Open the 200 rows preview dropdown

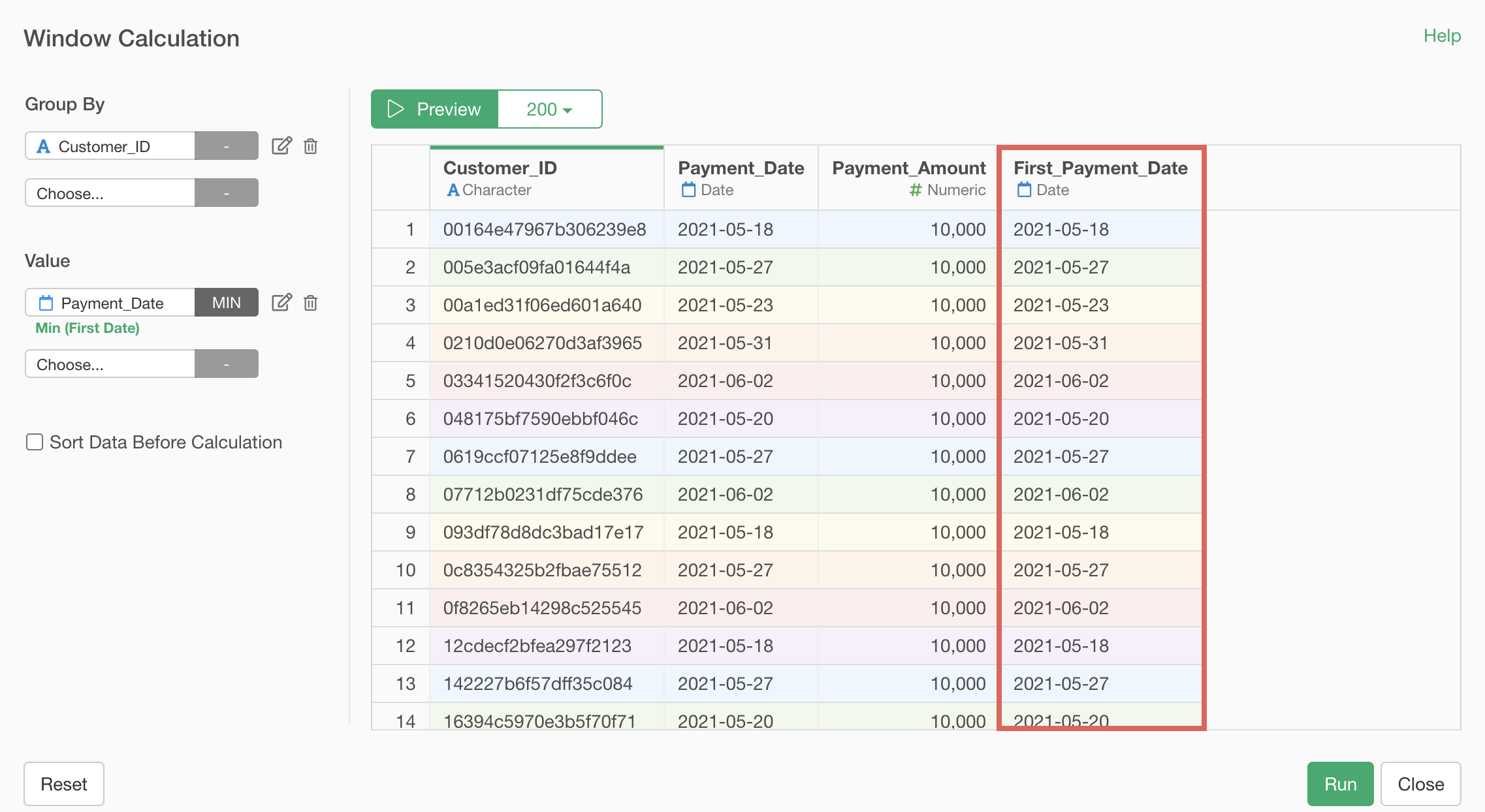pyautogui.click(x=549, y=109)
